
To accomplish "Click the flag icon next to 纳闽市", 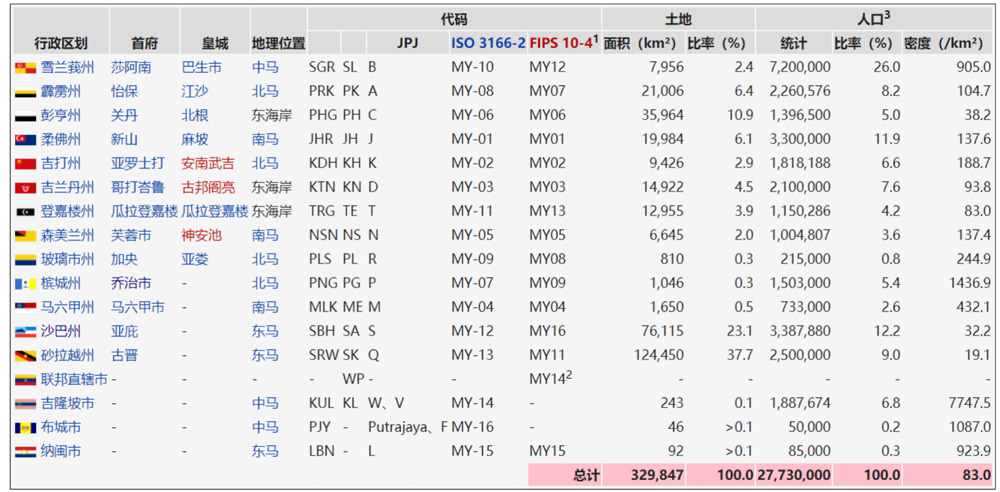I will coord(26,451).
